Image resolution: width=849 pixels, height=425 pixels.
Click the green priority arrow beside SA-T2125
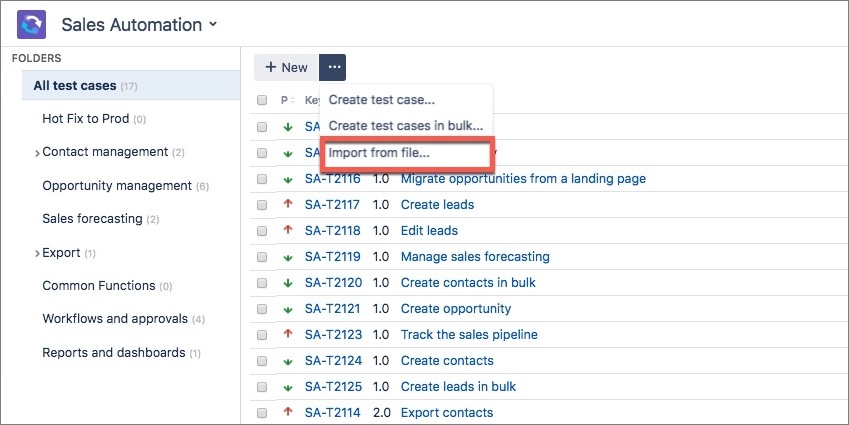point(288,386)
